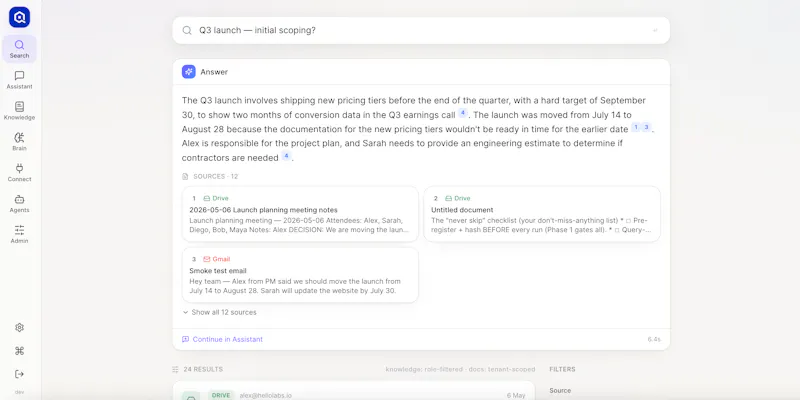This screenshot has height=400, width=800.
Task: Log out using the exit icon
Action: (x=19, y=374)
